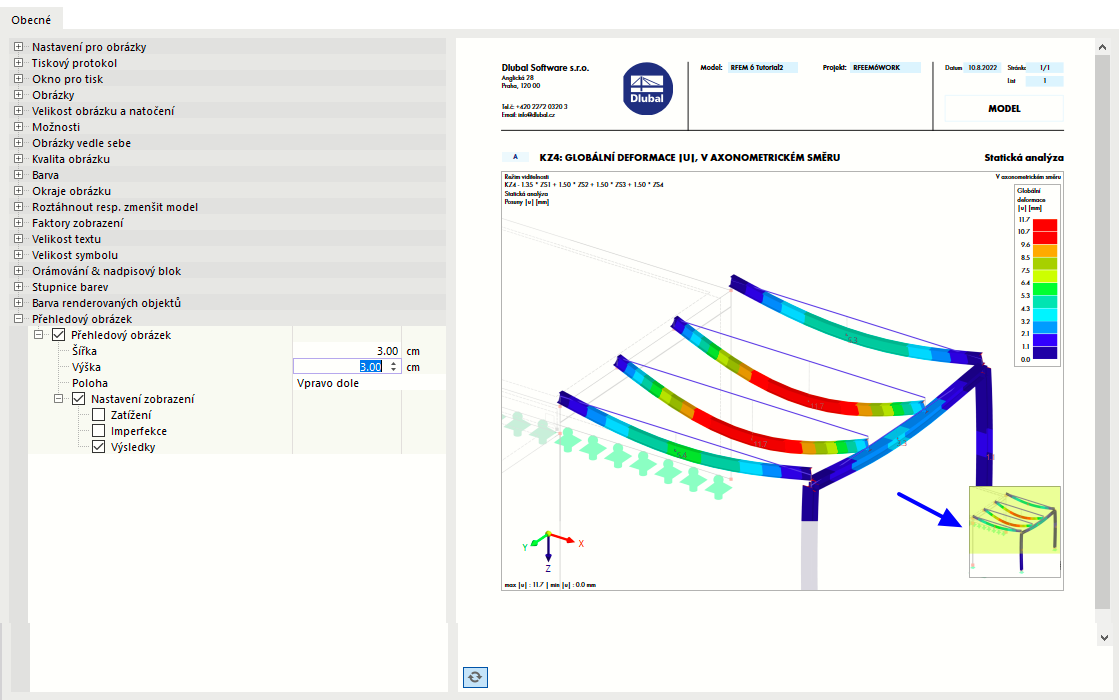Click the XYZ coordinate axes symbol
This screenshot has width=1119, height=700.
552,551
